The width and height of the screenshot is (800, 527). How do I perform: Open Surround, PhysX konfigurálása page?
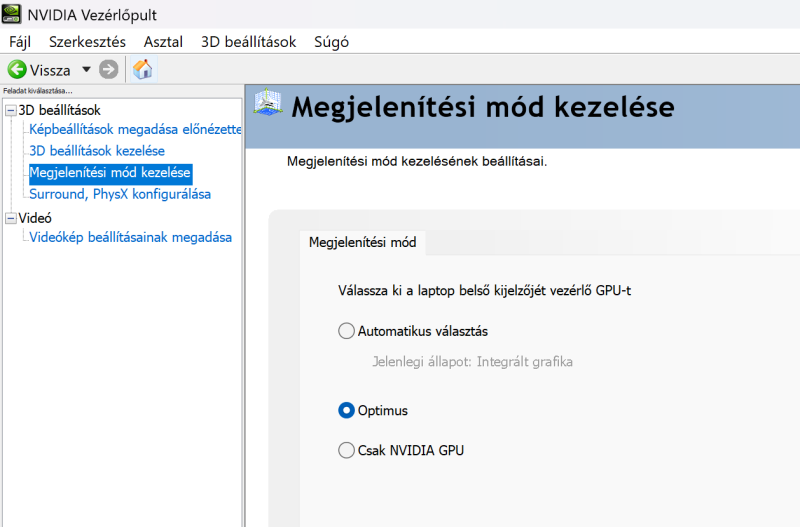[120, 194]
